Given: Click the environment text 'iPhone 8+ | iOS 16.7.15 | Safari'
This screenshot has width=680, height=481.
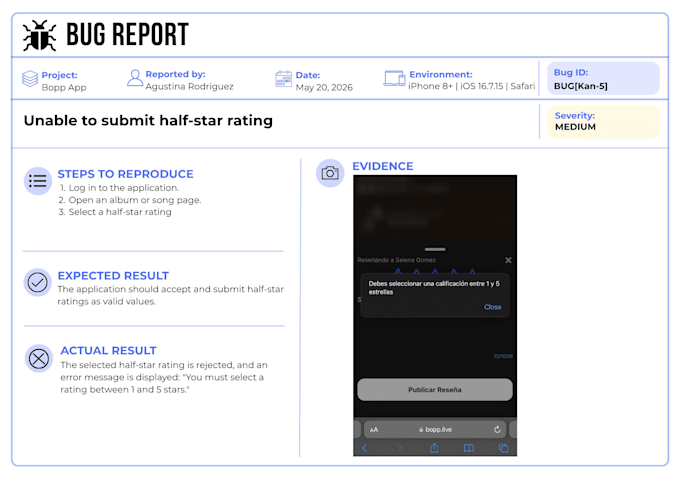Looking at the screenshot, I should (472, 86).
